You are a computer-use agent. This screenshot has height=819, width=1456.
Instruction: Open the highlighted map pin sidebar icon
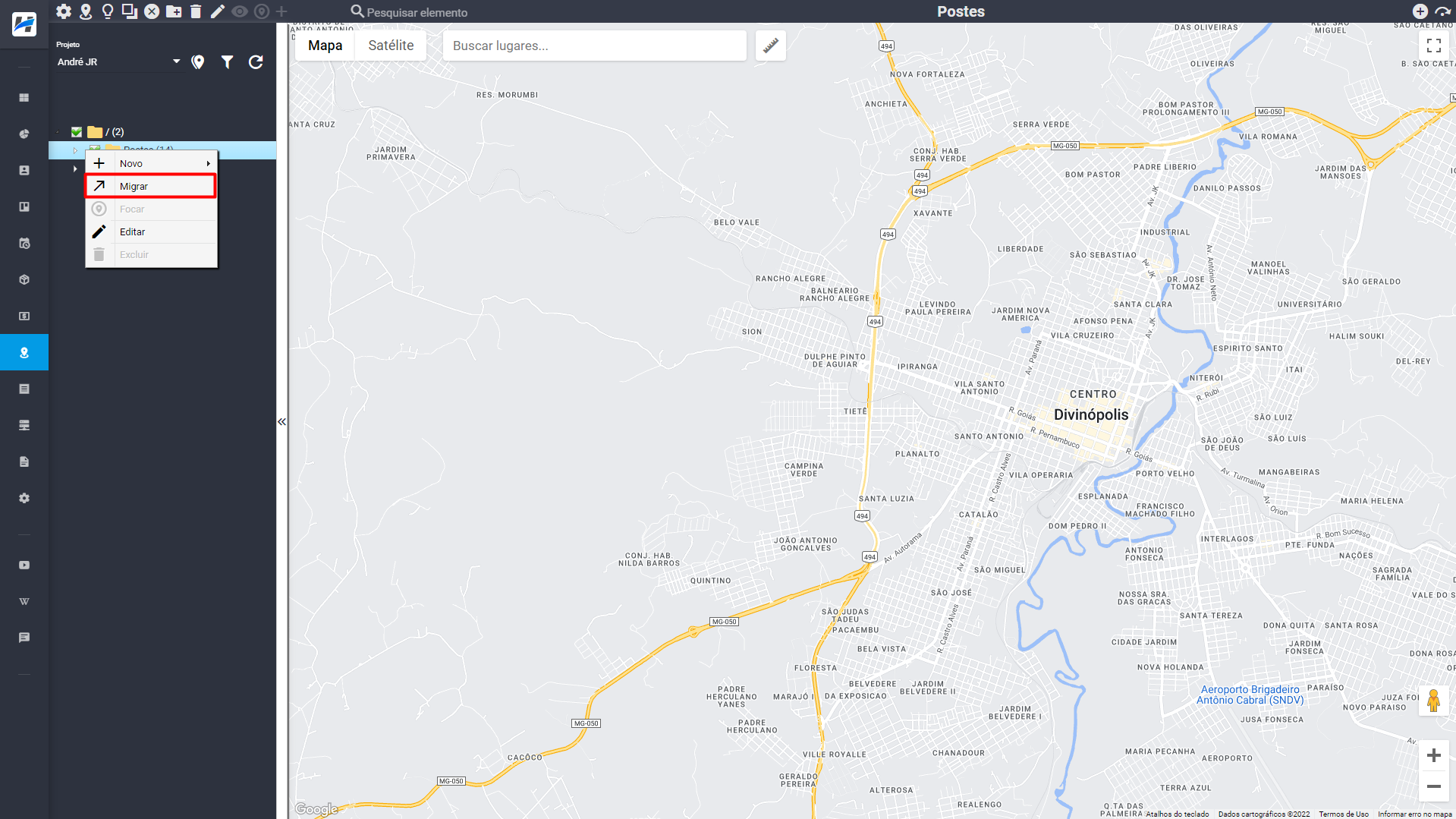point(24,352)
